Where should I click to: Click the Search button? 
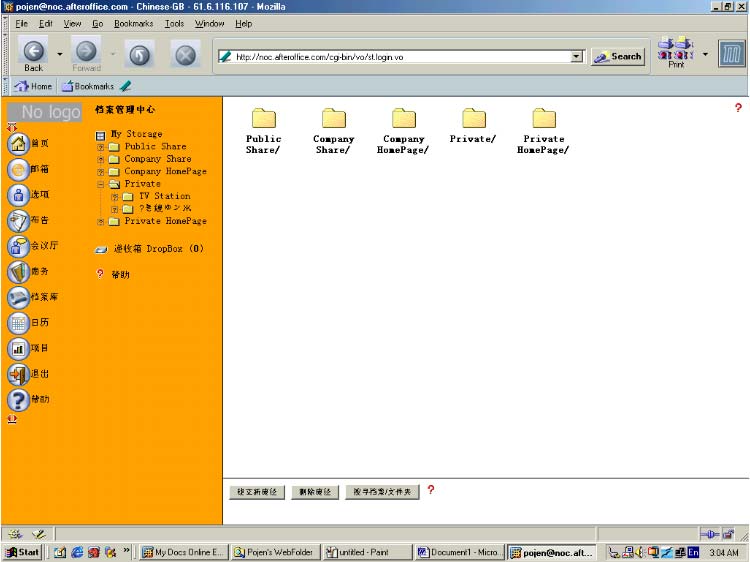coord(618,57)
